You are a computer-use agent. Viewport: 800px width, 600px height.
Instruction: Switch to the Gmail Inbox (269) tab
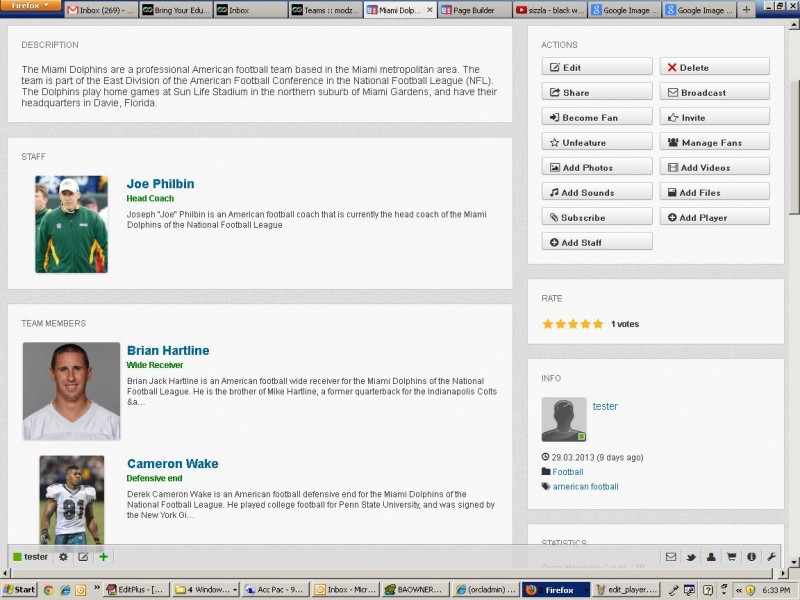(102, 10)
